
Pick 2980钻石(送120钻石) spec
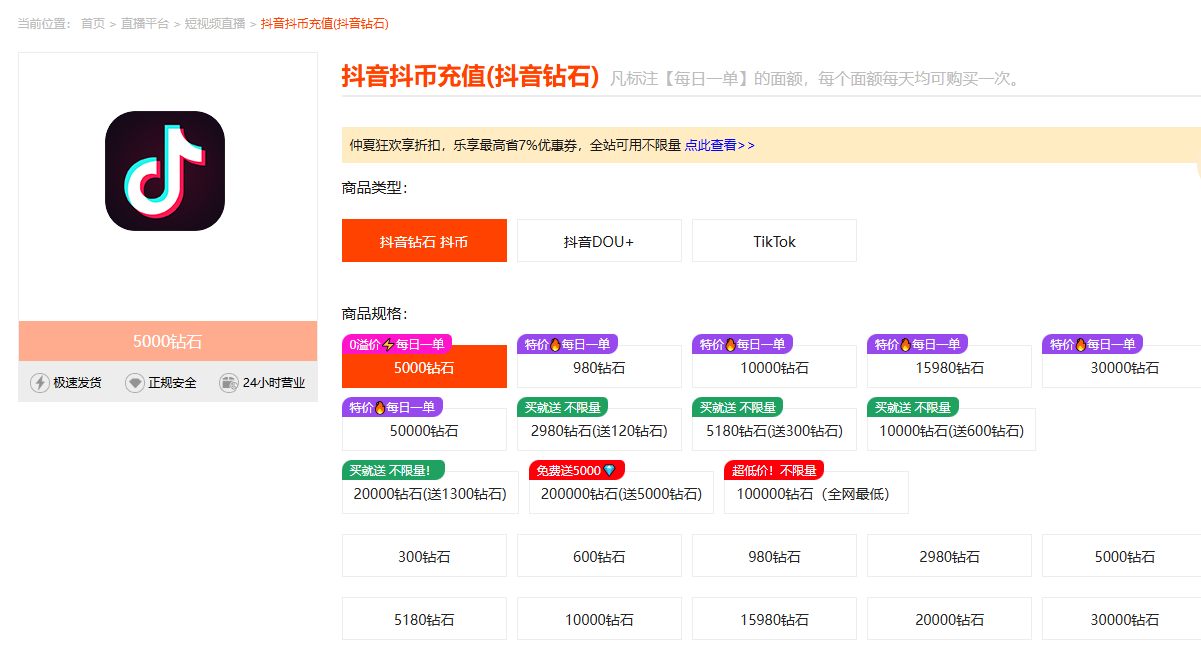click(599, 430)
